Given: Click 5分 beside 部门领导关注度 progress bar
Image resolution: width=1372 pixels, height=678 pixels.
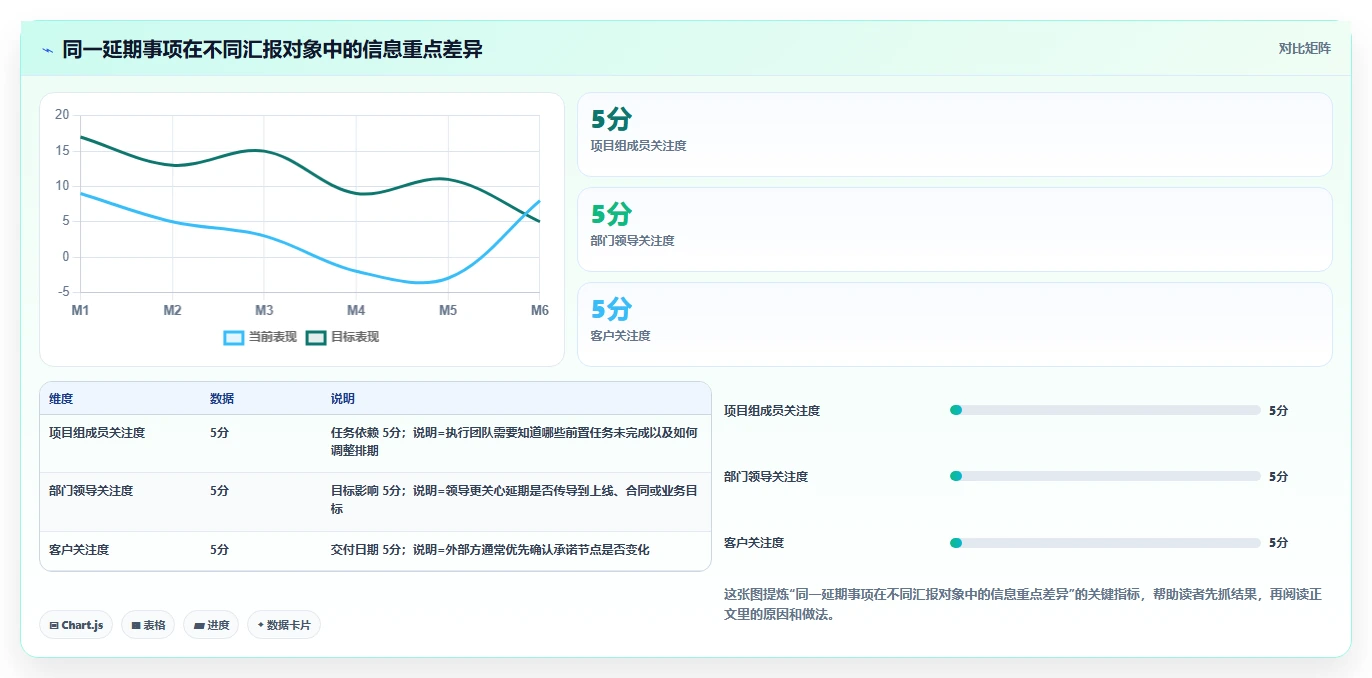Looking at the screenshot, I should point(1278,477).
